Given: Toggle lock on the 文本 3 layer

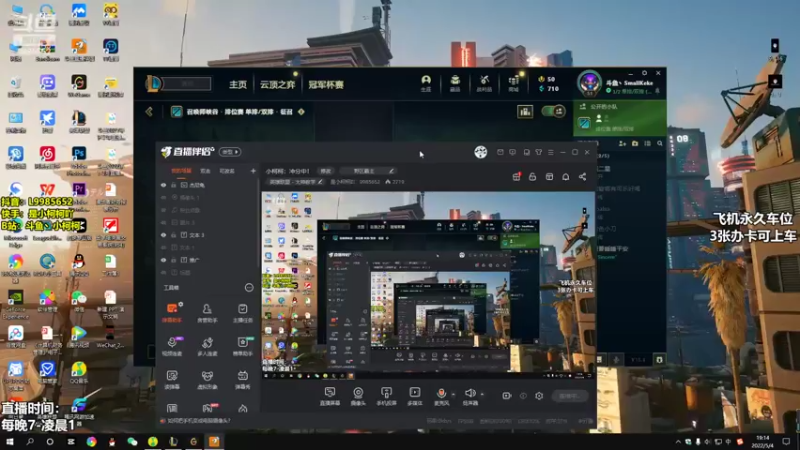Looking at the screenshot, I should tap(173, 235).
